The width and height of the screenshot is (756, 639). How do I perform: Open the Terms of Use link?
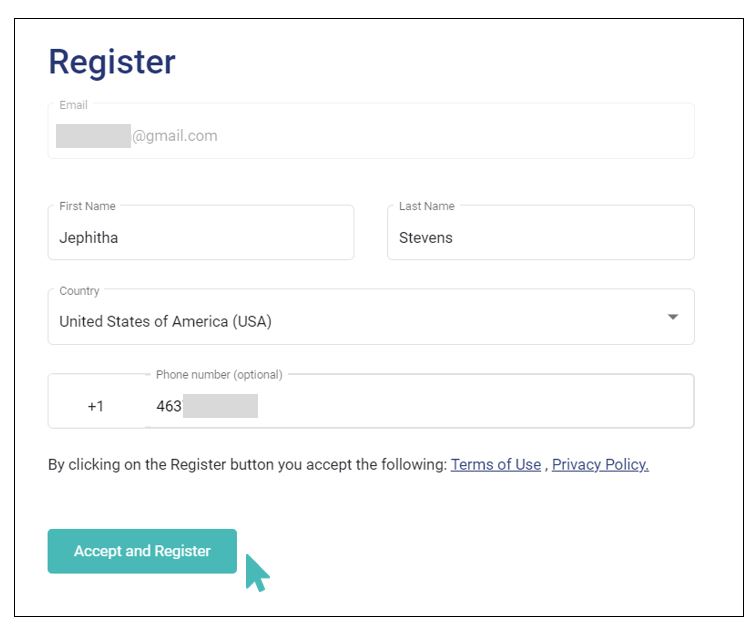click(x=496, y=464)
